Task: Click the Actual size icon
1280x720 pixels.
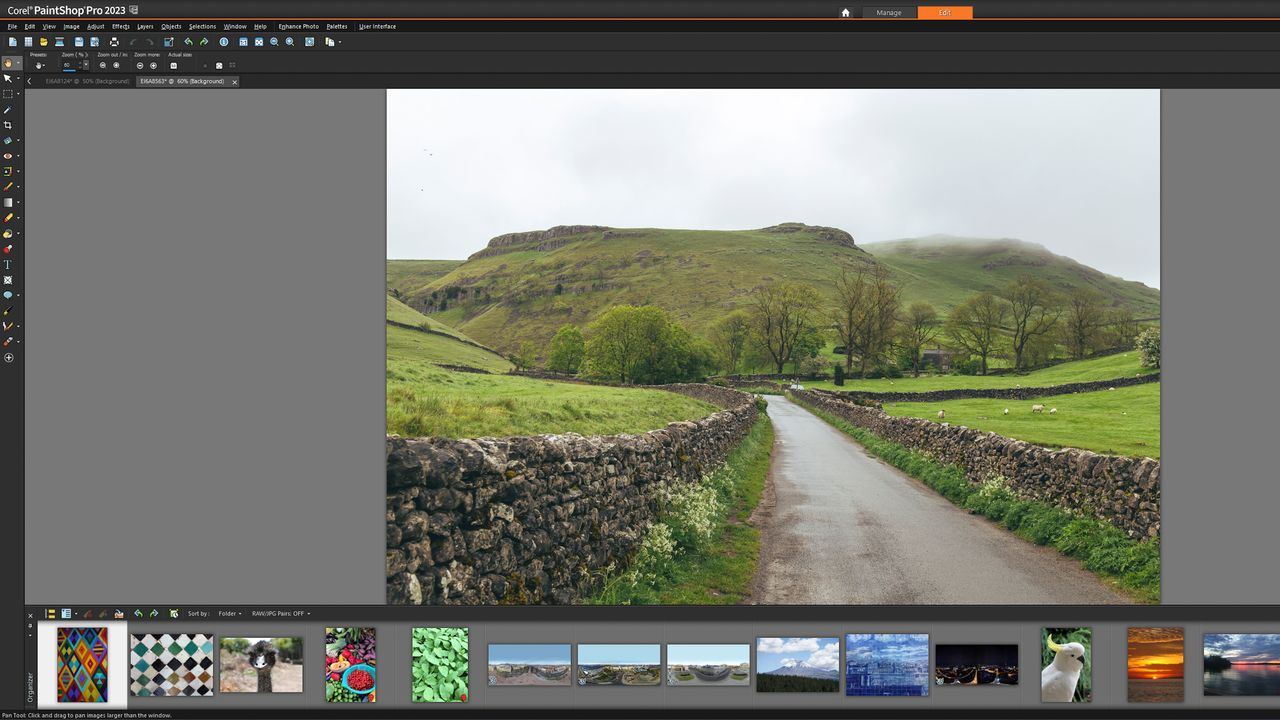Action: point(173,65)
